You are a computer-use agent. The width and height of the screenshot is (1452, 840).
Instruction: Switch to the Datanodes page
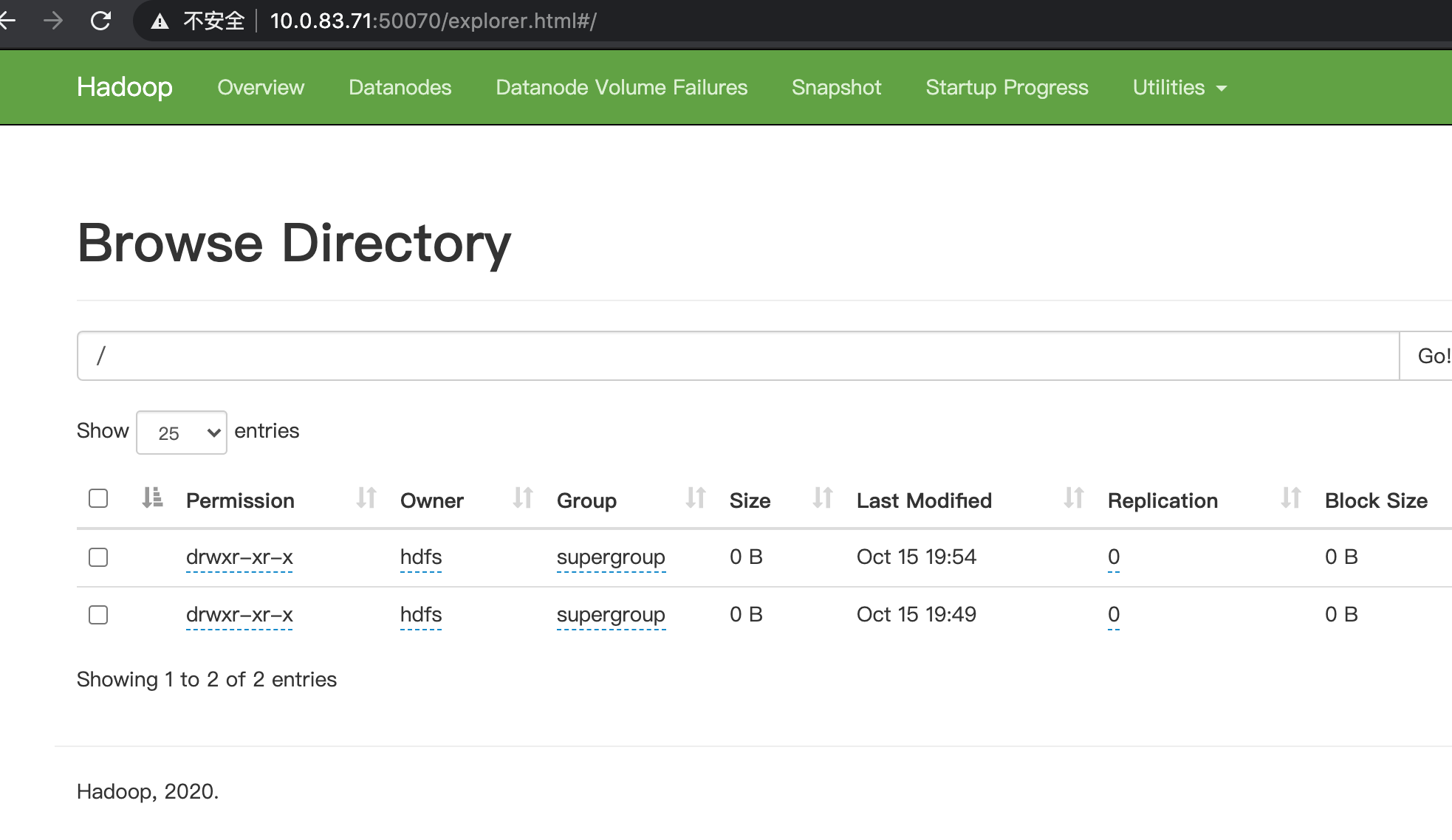coord(400,87)
